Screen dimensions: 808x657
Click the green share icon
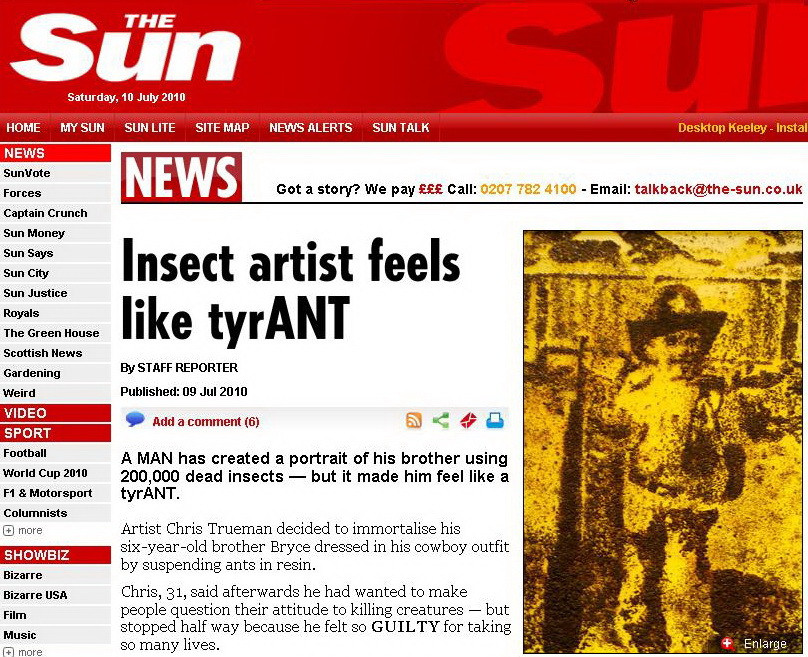coord(441,420)
